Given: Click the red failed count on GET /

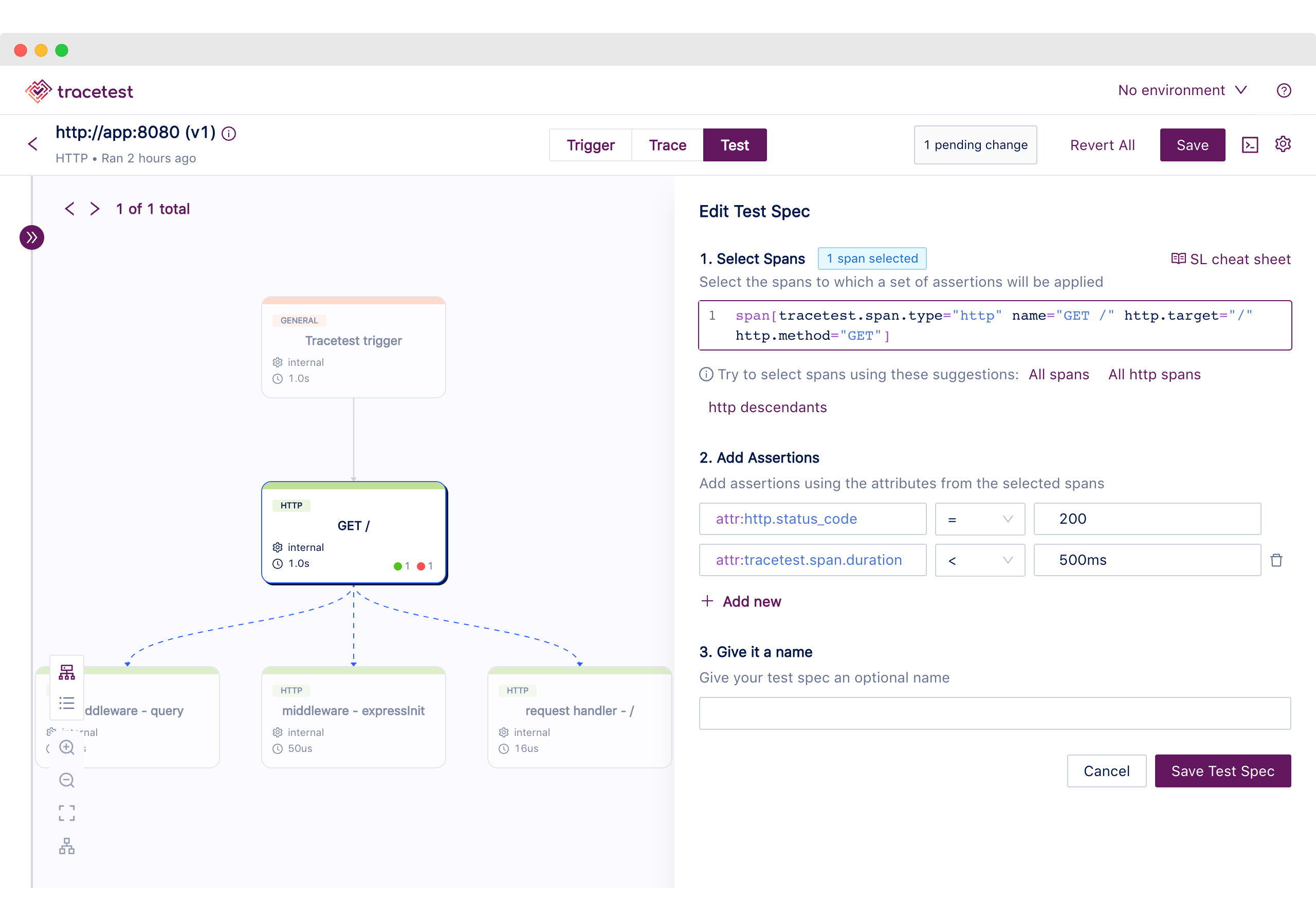Looking at the screenshot, I should [425, 566].
